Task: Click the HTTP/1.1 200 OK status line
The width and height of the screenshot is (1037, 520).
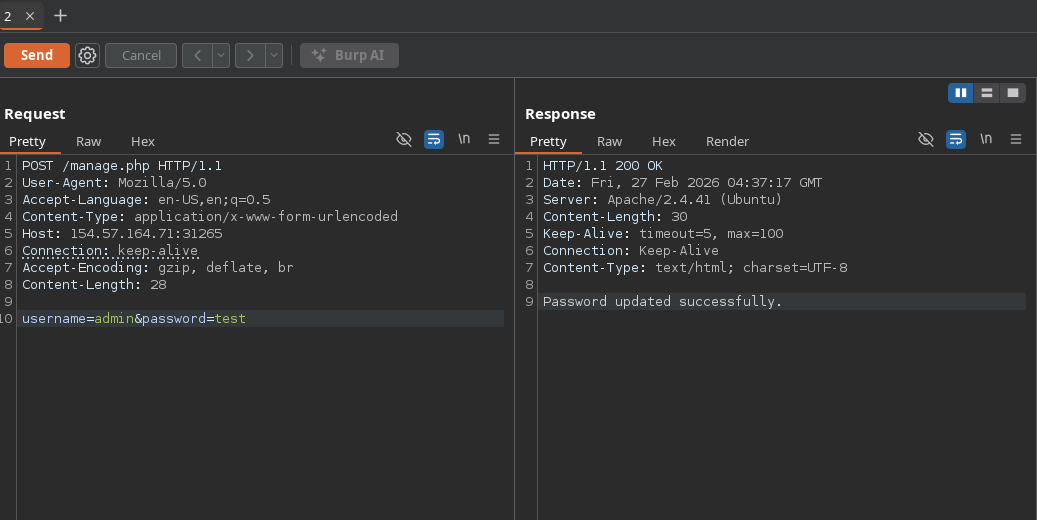Action: click(x=602, y=165)
